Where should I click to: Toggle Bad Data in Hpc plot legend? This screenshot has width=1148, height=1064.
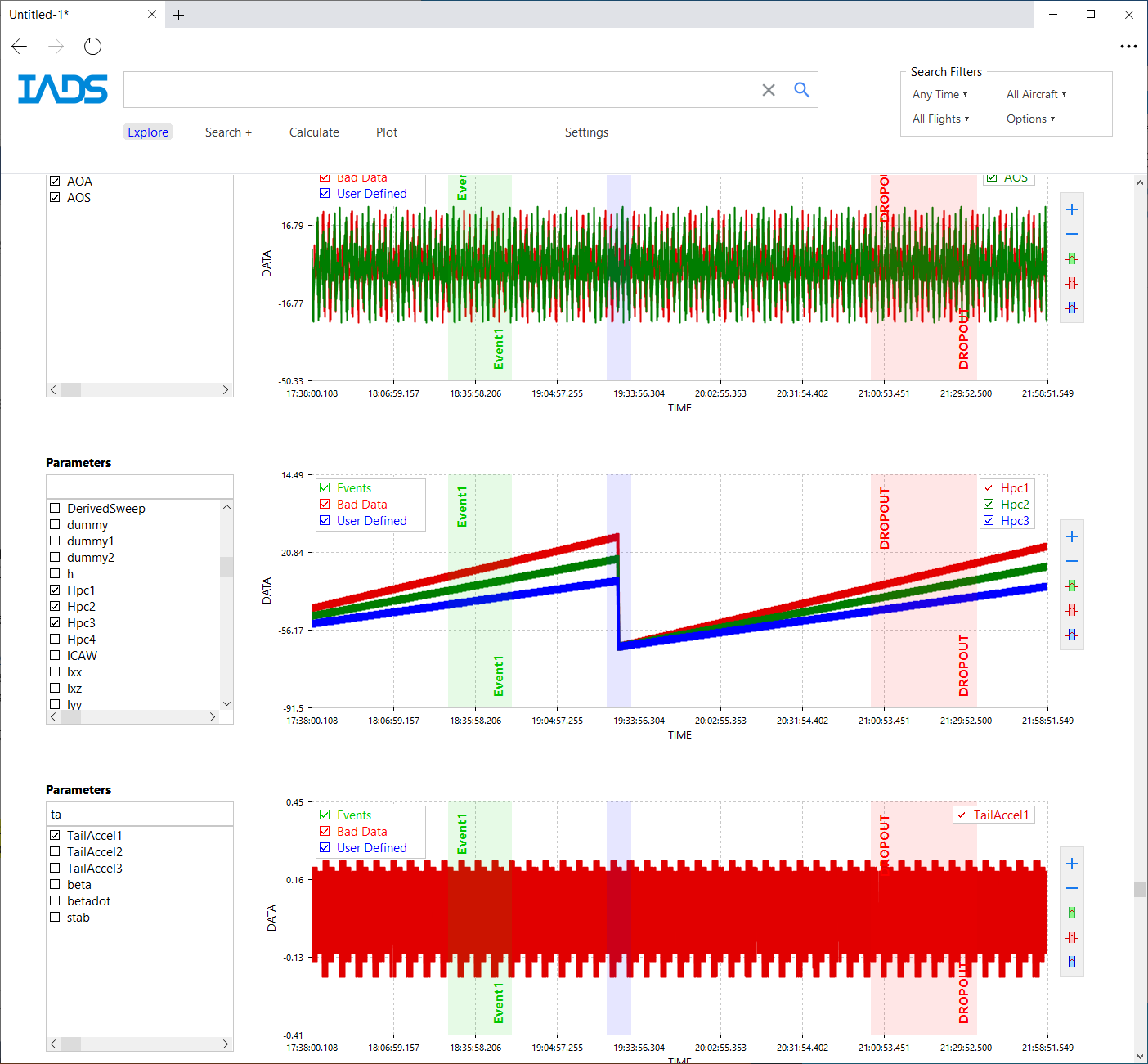click(325, 504)
